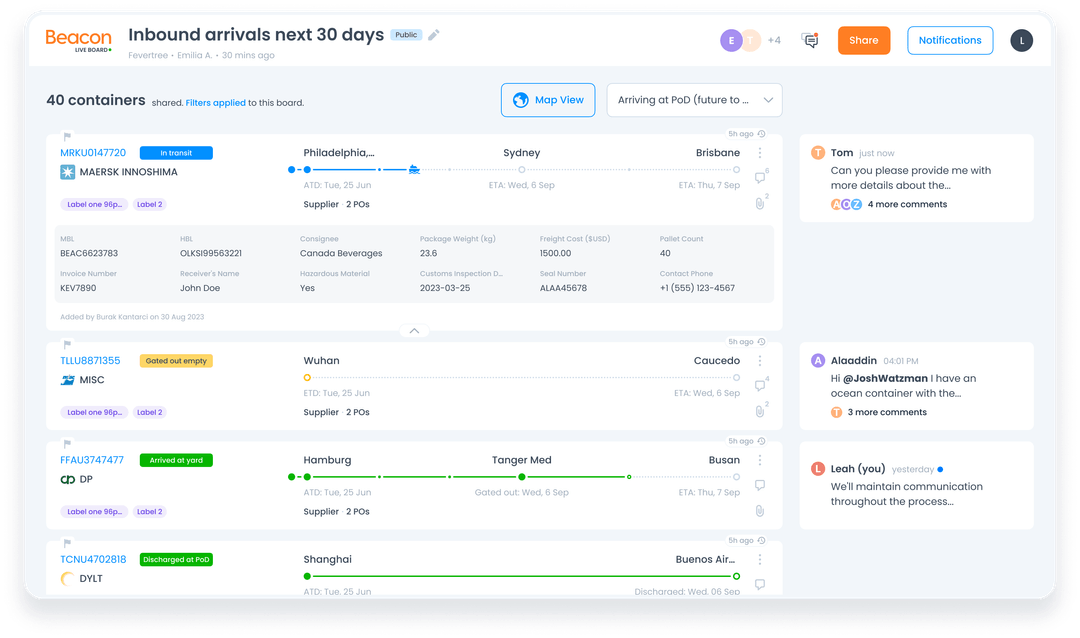Screen dimensions: 1080x638
Task: Flag the TLLU8871355 container
Action: pos(66,344)
